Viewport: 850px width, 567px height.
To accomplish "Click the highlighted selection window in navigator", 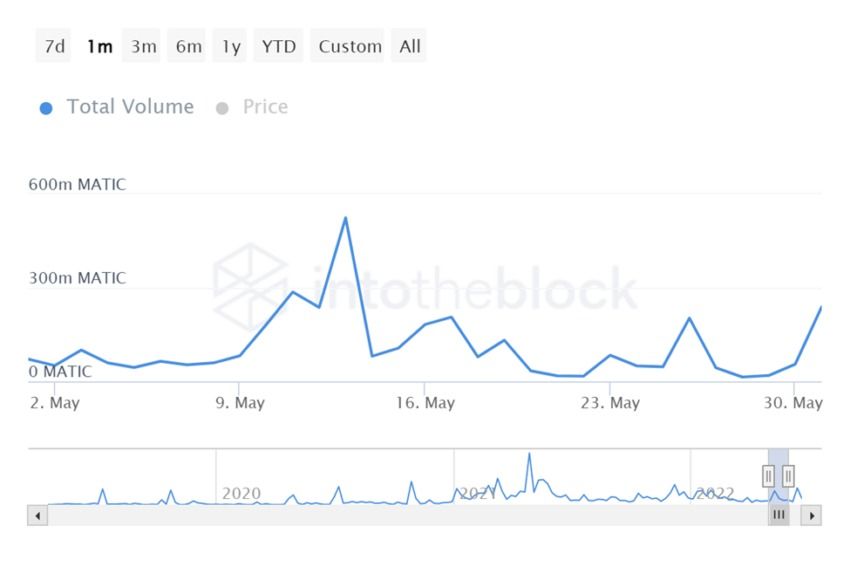I will (778, 490).
